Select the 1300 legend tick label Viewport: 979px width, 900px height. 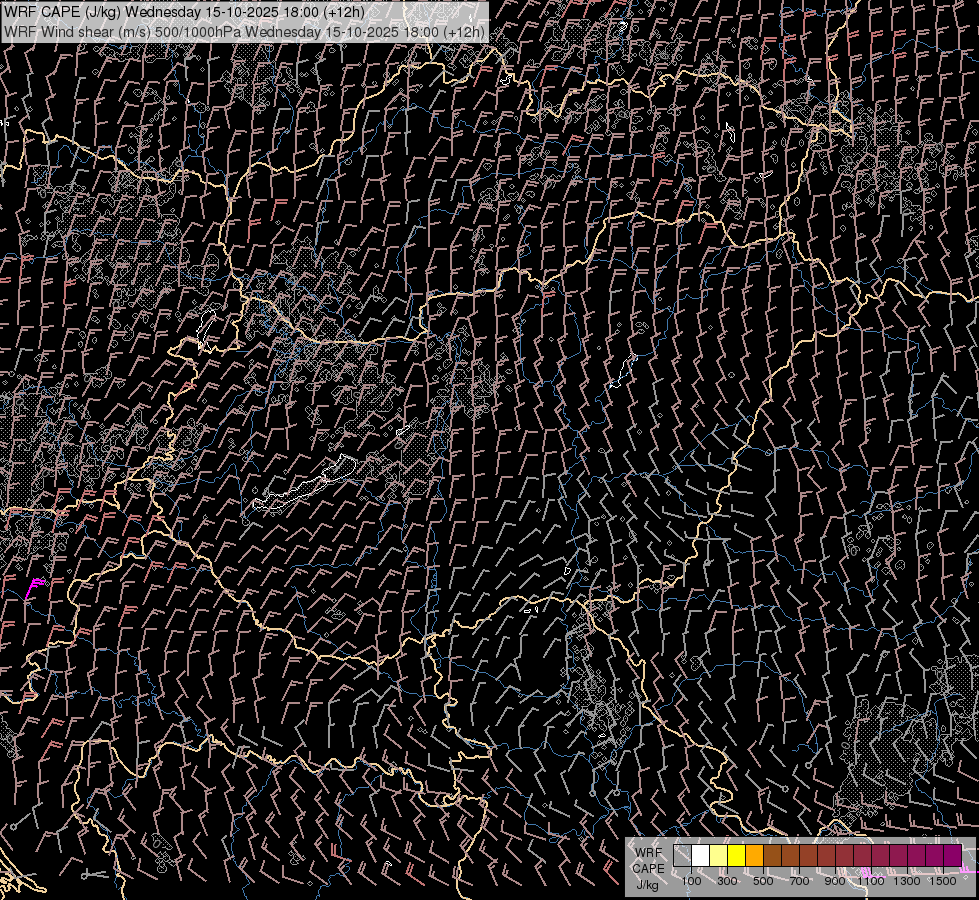[908, 881]
